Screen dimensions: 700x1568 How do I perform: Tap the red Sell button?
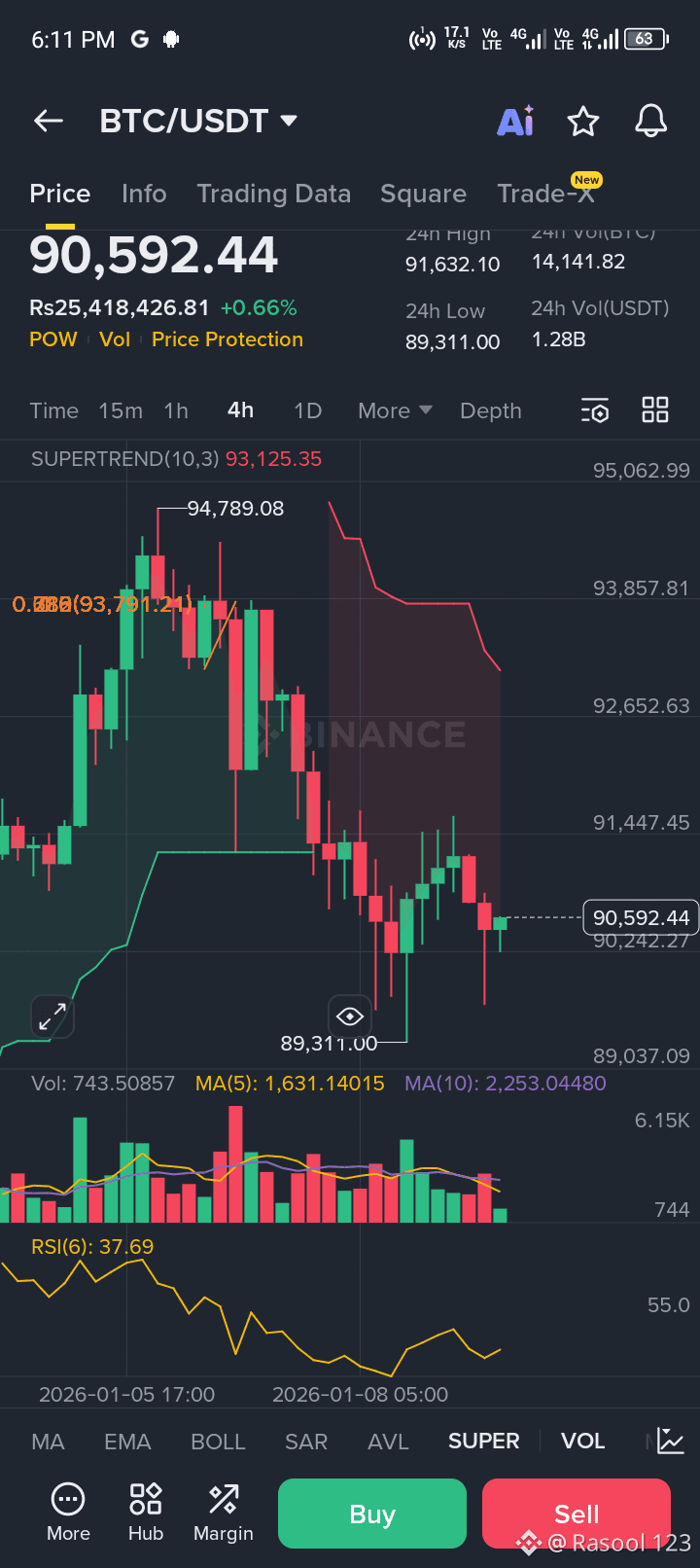(577, 1514)
